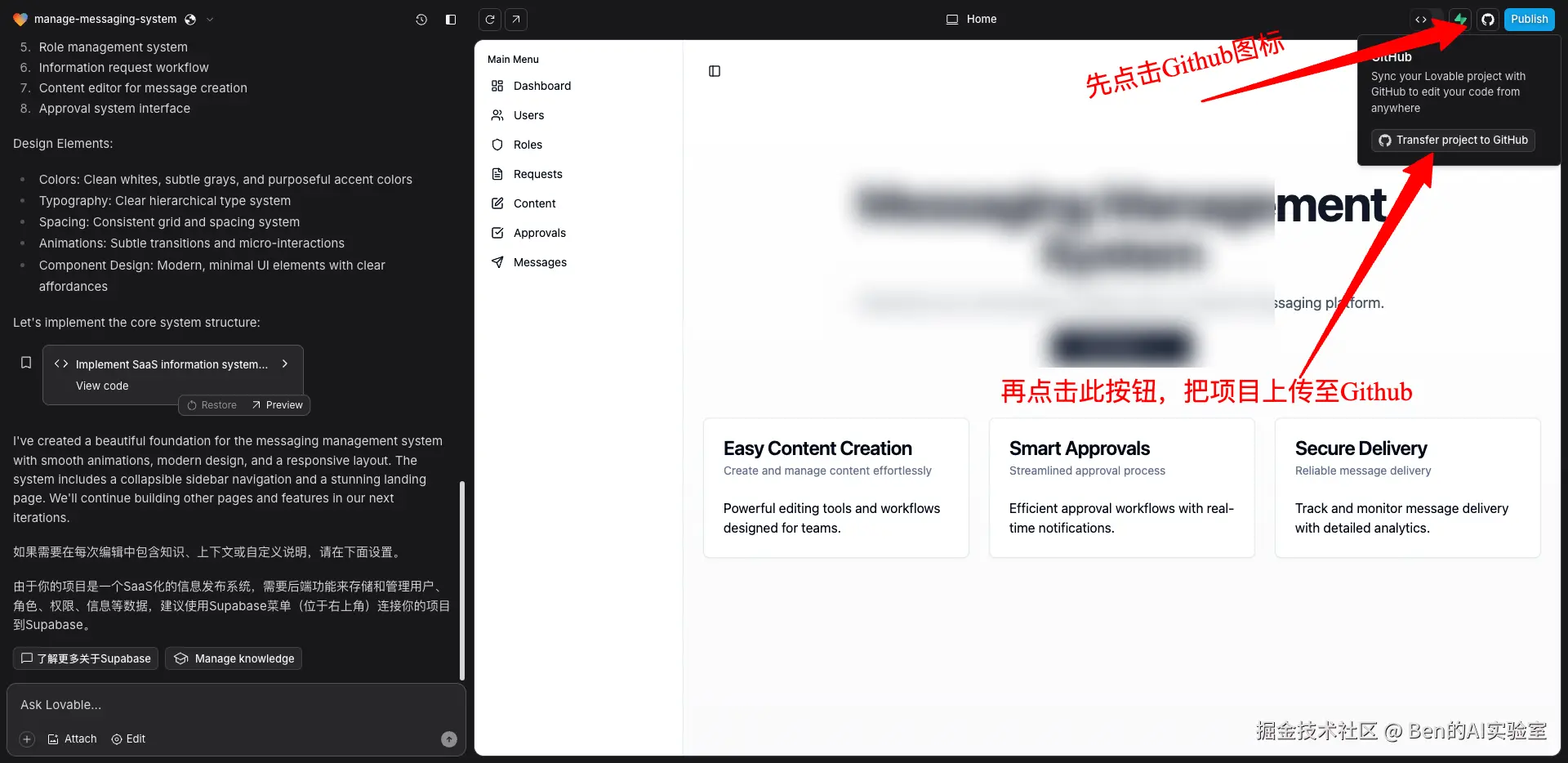Click 'Content editor for message creation' item

pos(143,88)
